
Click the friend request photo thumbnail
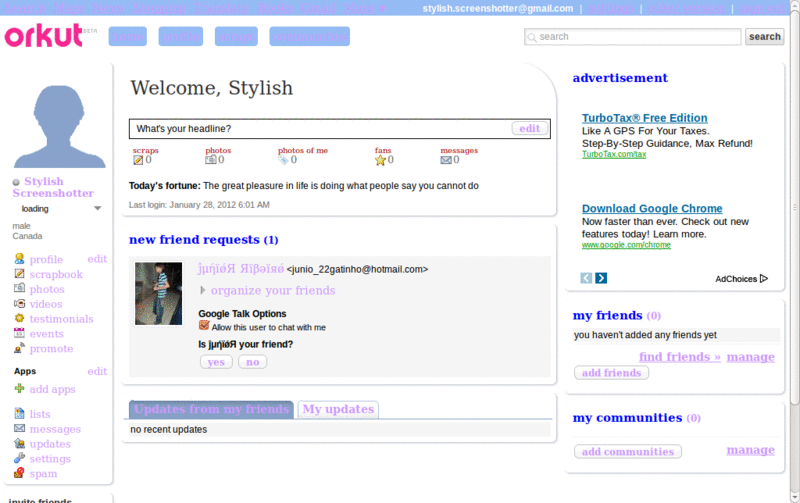[159, 293]
